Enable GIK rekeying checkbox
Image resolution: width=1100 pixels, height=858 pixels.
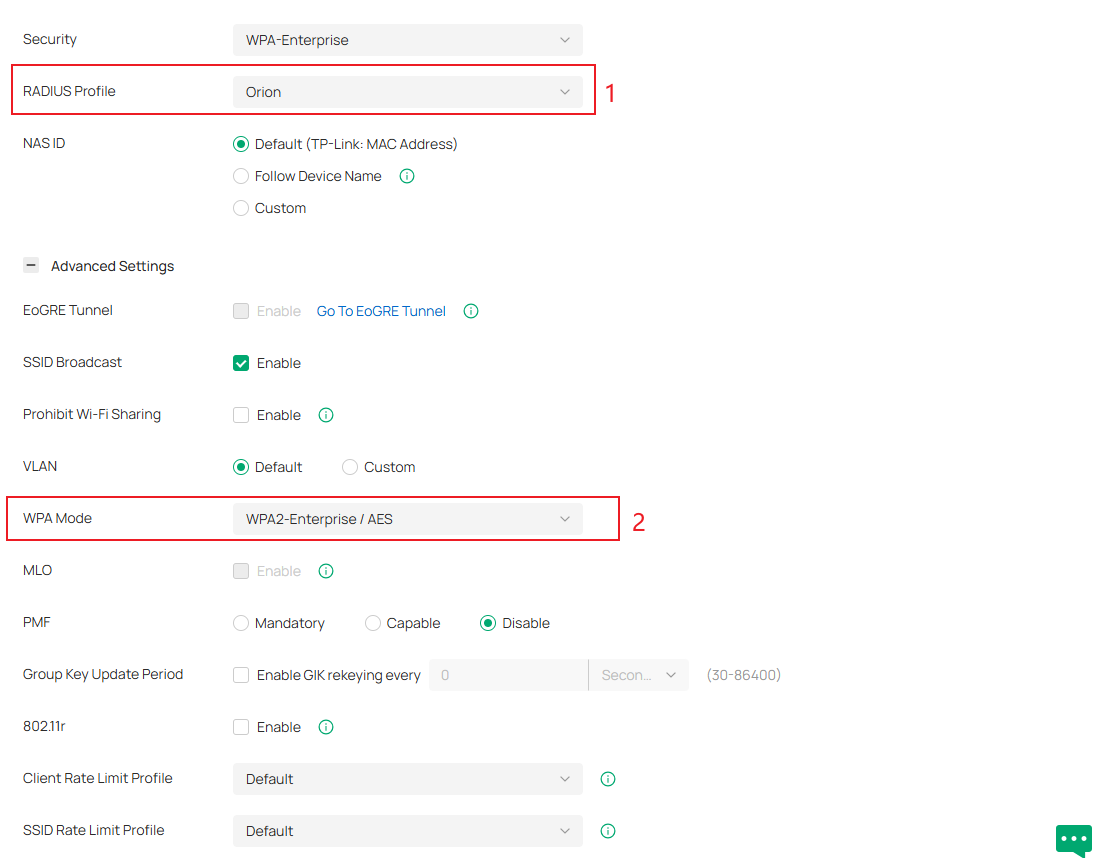click(x=240, y=674)
